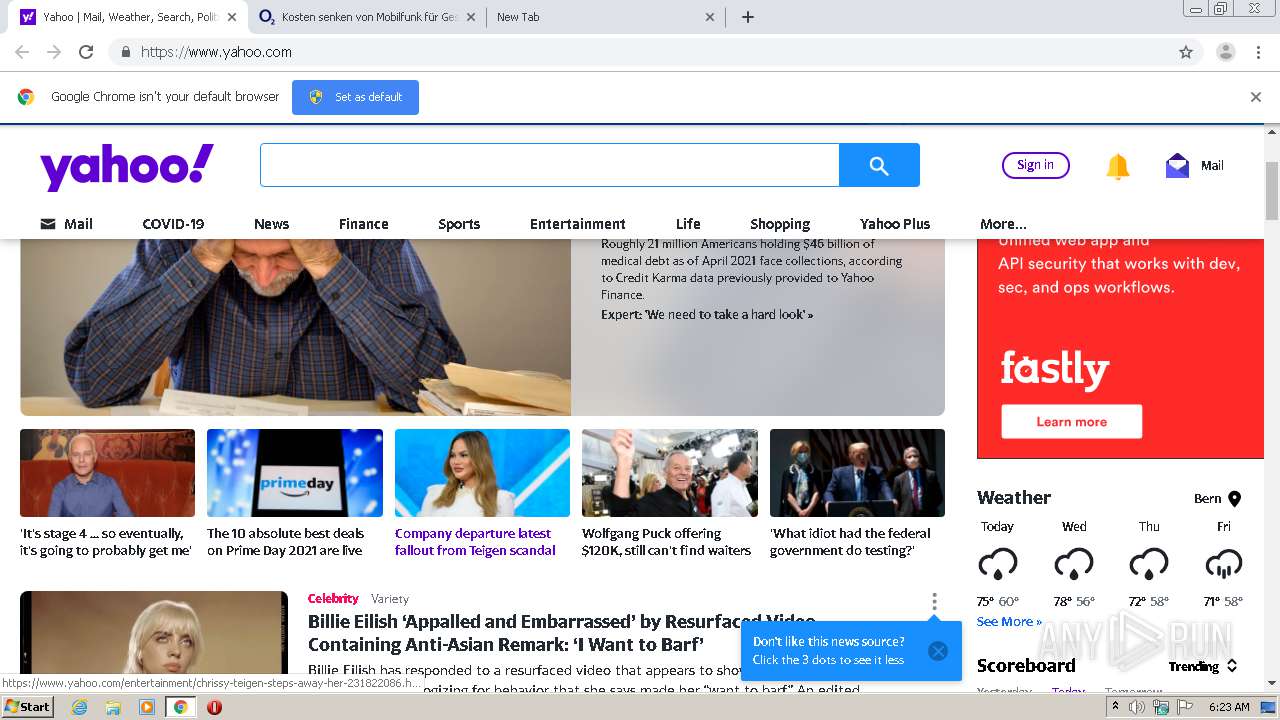Screen dimensions: 1280x720
Task: Switch to the New Tab tab
Action: 604,17
